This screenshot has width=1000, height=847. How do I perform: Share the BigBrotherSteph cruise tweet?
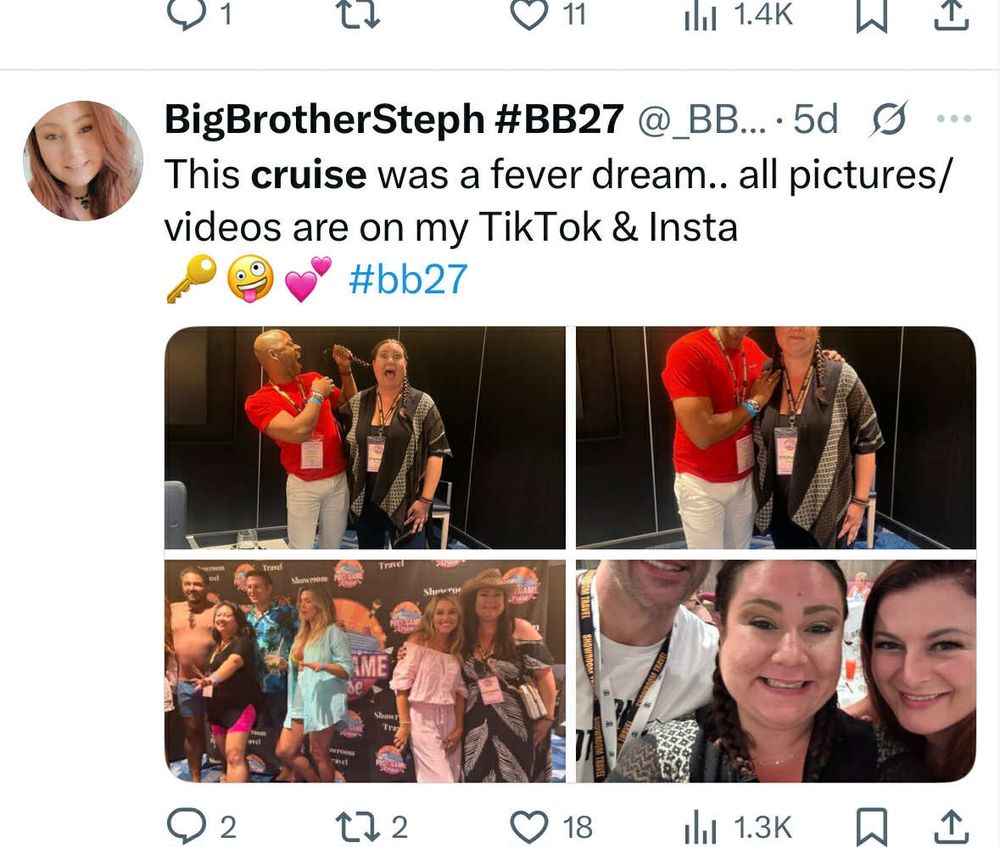[952, 827]
